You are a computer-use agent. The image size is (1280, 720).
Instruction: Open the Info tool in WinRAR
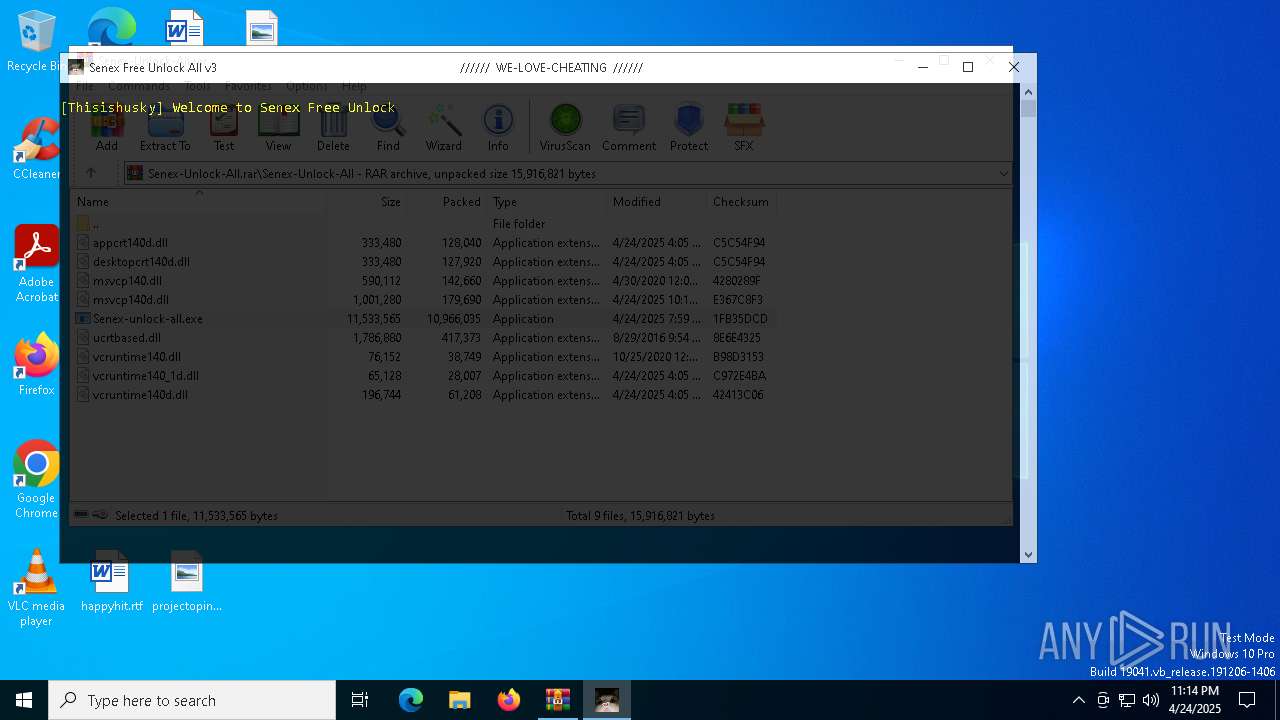(x=498, y=128)
